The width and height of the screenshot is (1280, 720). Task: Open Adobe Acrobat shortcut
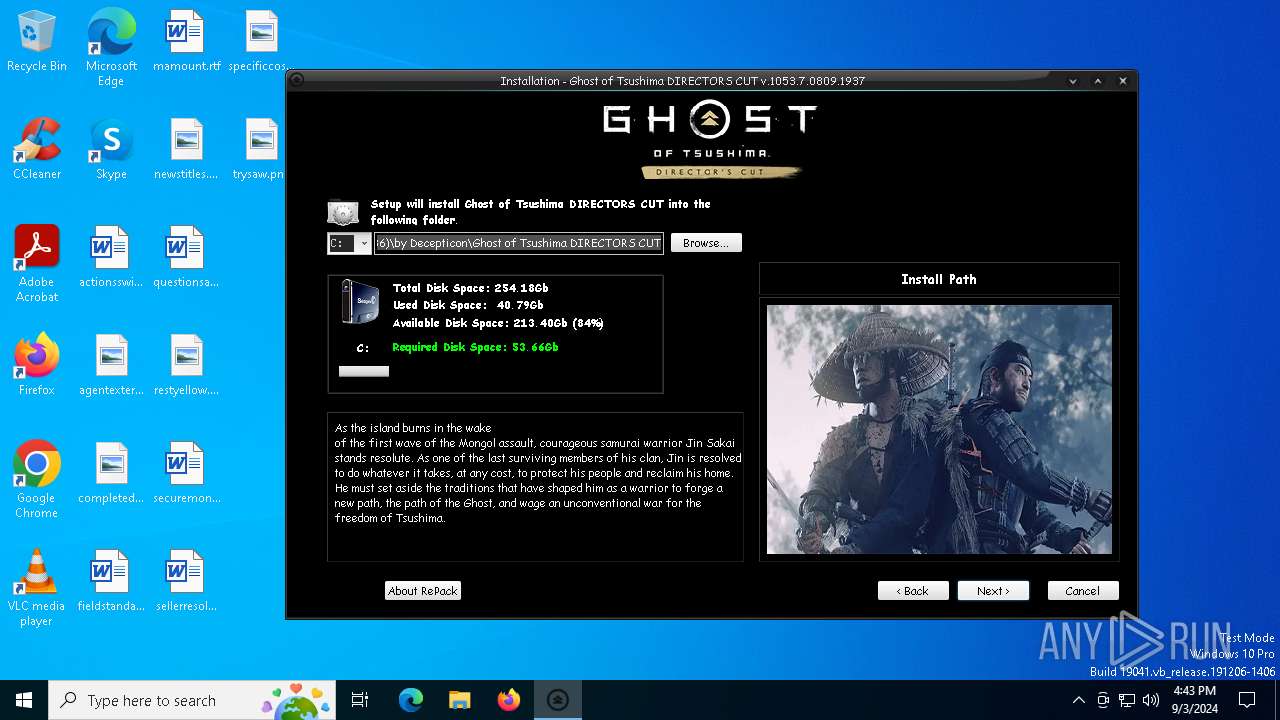coord(37,264)
